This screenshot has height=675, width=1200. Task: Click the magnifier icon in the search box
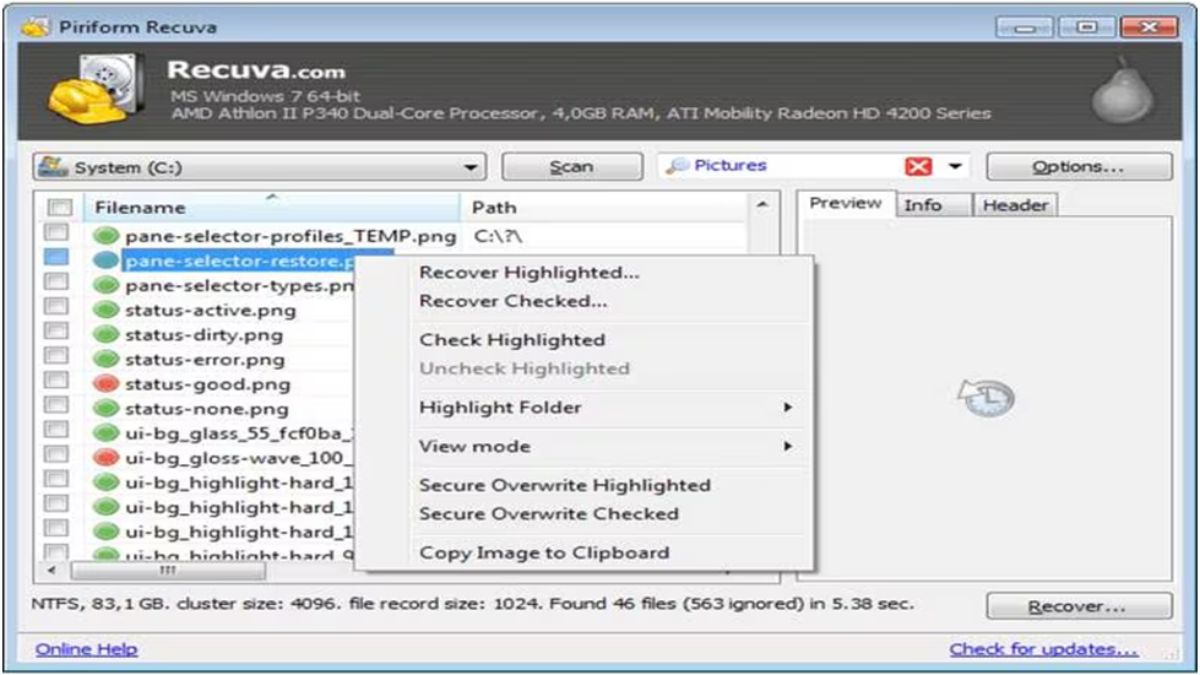coord(680,165)
